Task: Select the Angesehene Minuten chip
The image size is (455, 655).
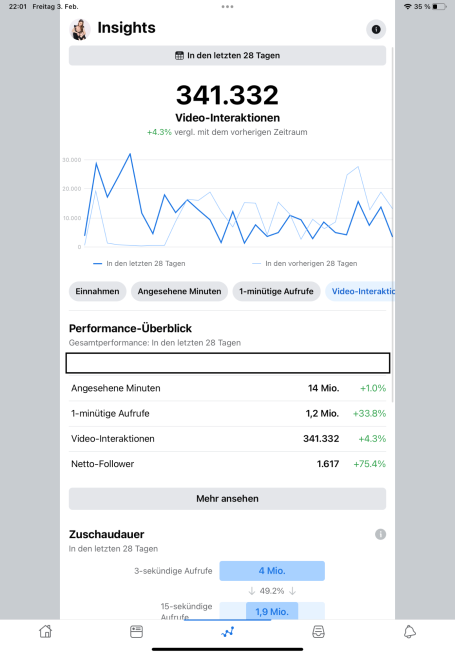Action: coord(179,291)
